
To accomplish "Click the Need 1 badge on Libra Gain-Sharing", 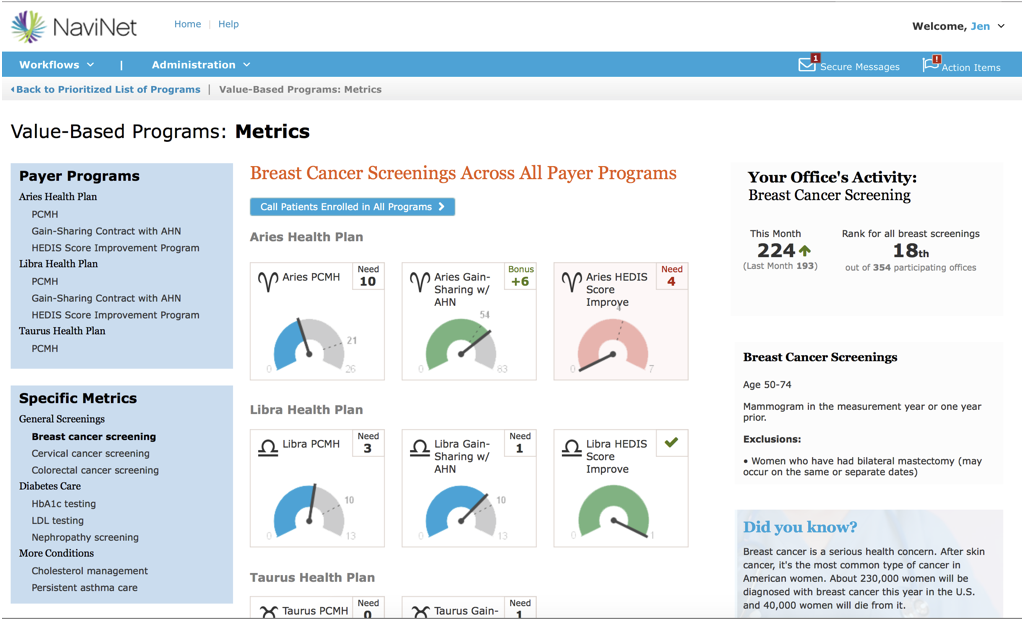I will tap(520, 442).
